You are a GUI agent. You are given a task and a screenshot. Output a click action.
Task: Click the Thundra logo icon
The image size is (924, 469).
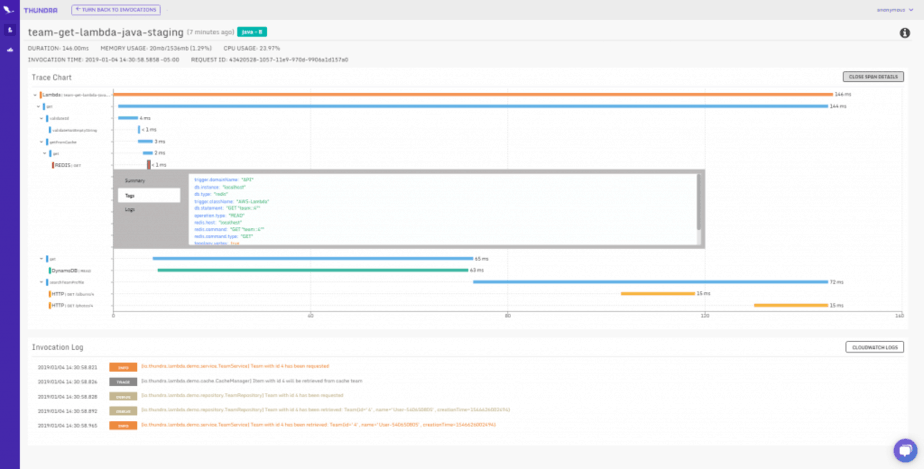click(x=9, y=9)
